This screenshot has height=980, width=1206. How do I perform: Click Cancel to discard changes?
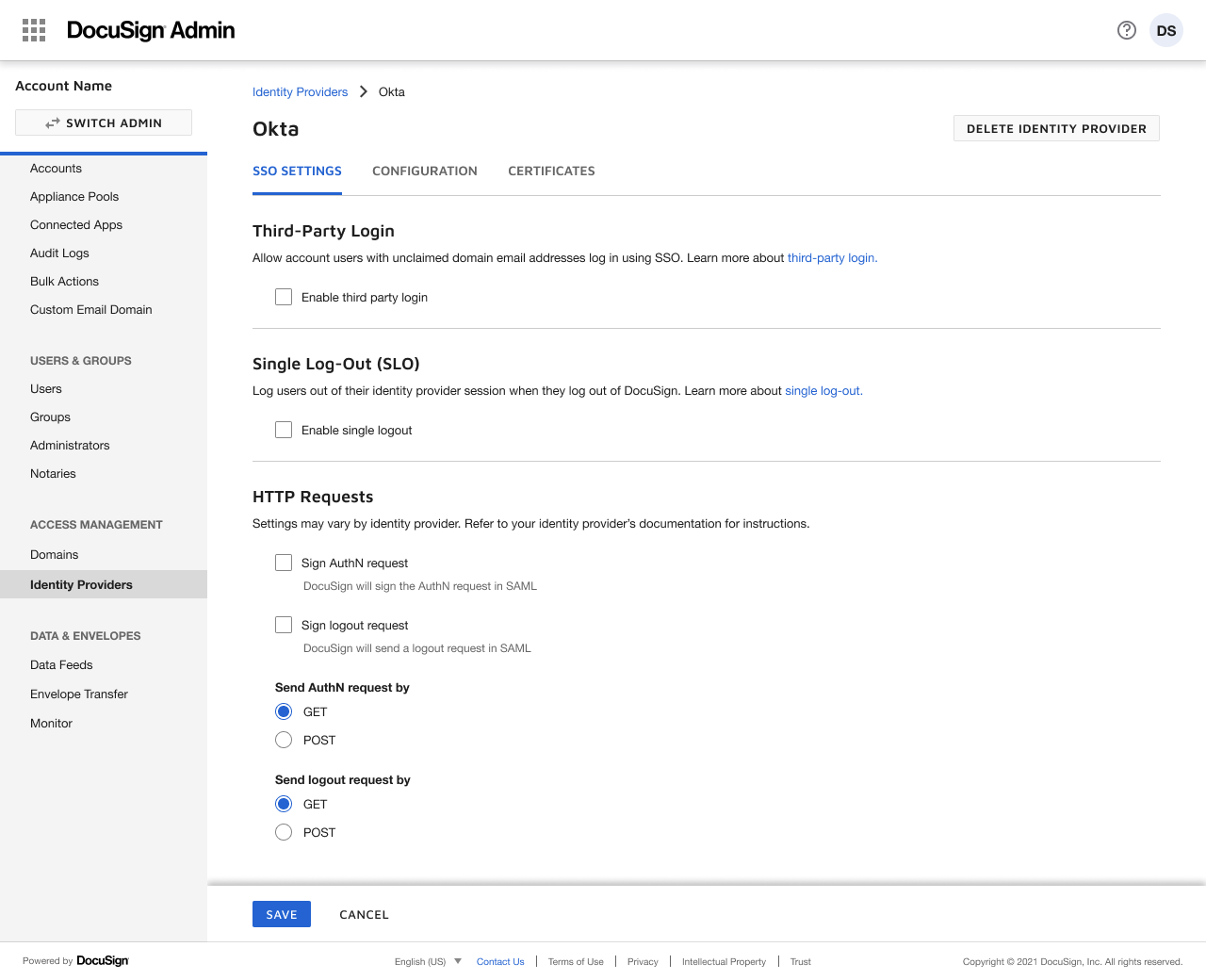364,914
